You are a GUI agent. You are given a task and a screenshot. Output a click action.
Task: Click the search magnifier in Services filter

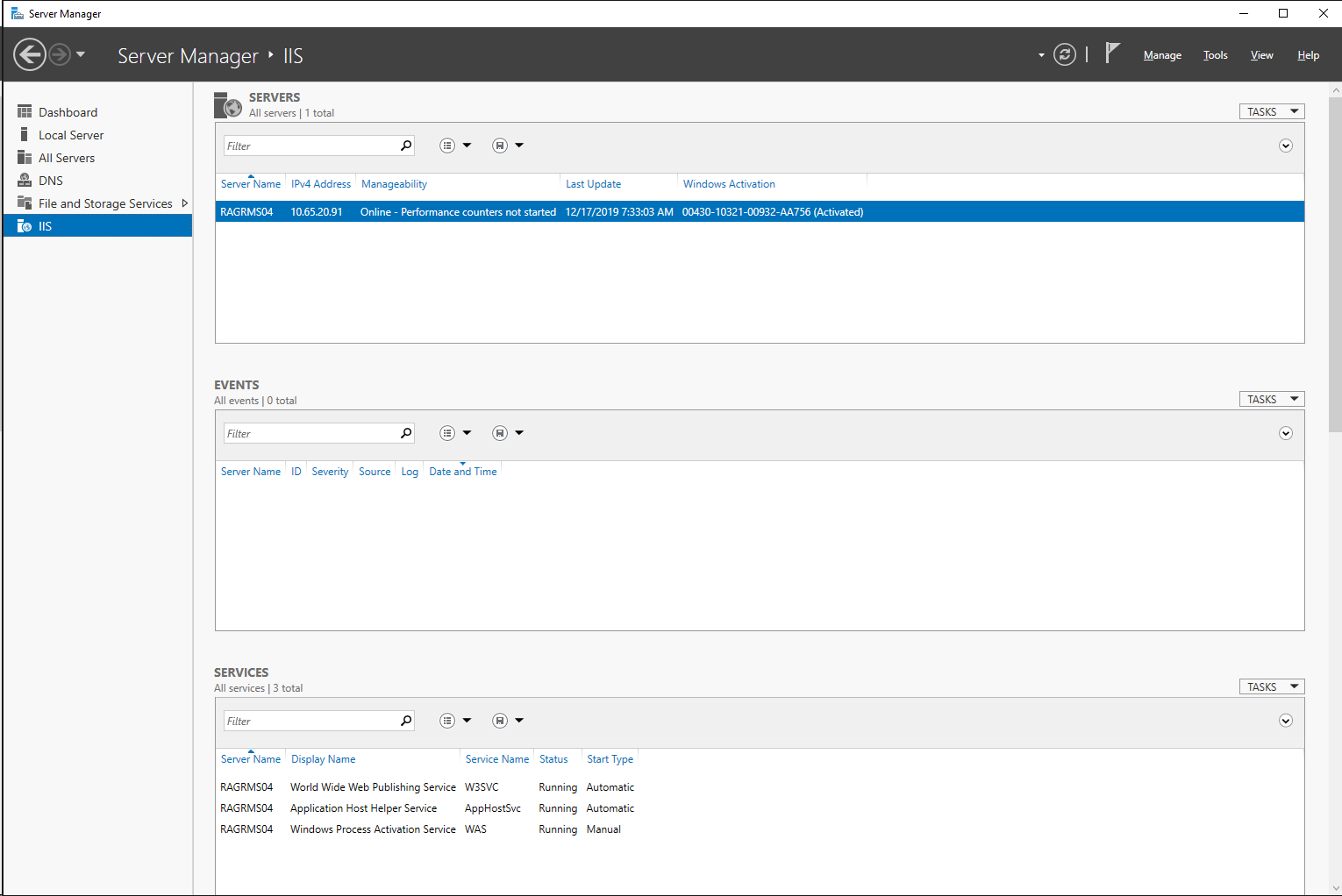click(406, 721)
